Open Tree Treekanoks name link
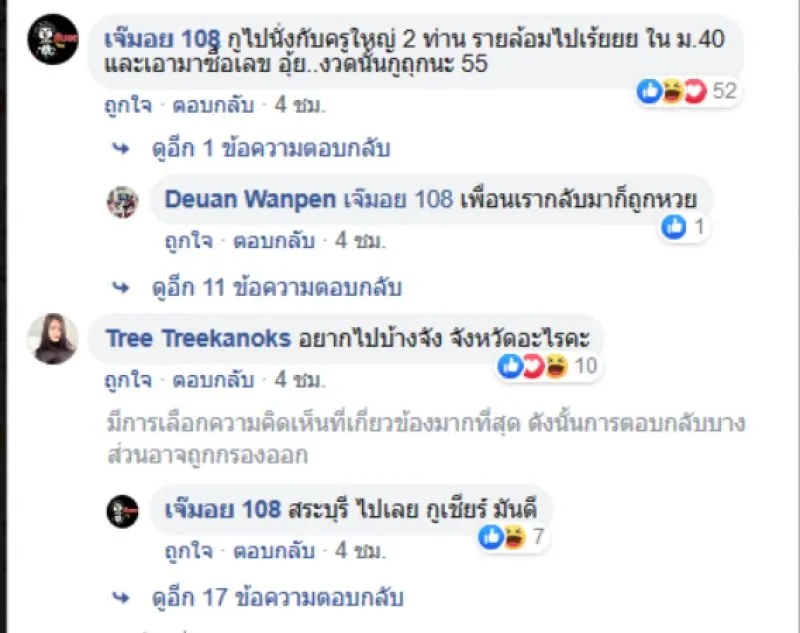 (x=198, y=338)
